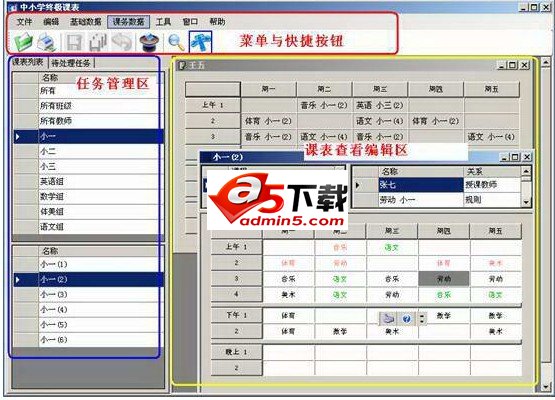Select the 所有 row in task list
The height and width of the screenshot is (400, 555).
tap(88, 91)
